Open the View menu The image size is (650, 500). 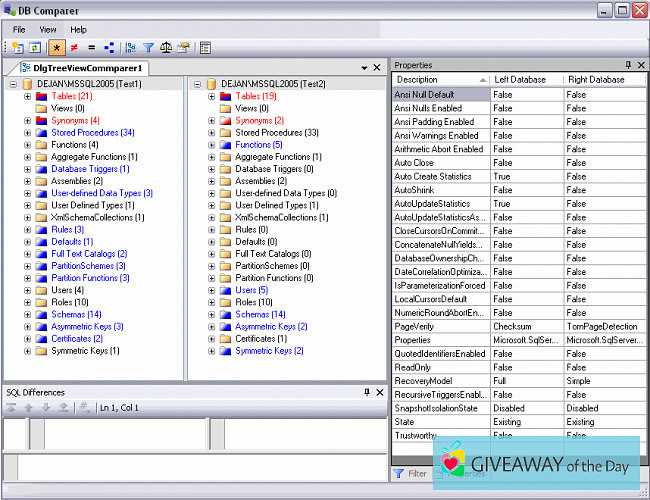coord(48,30)
